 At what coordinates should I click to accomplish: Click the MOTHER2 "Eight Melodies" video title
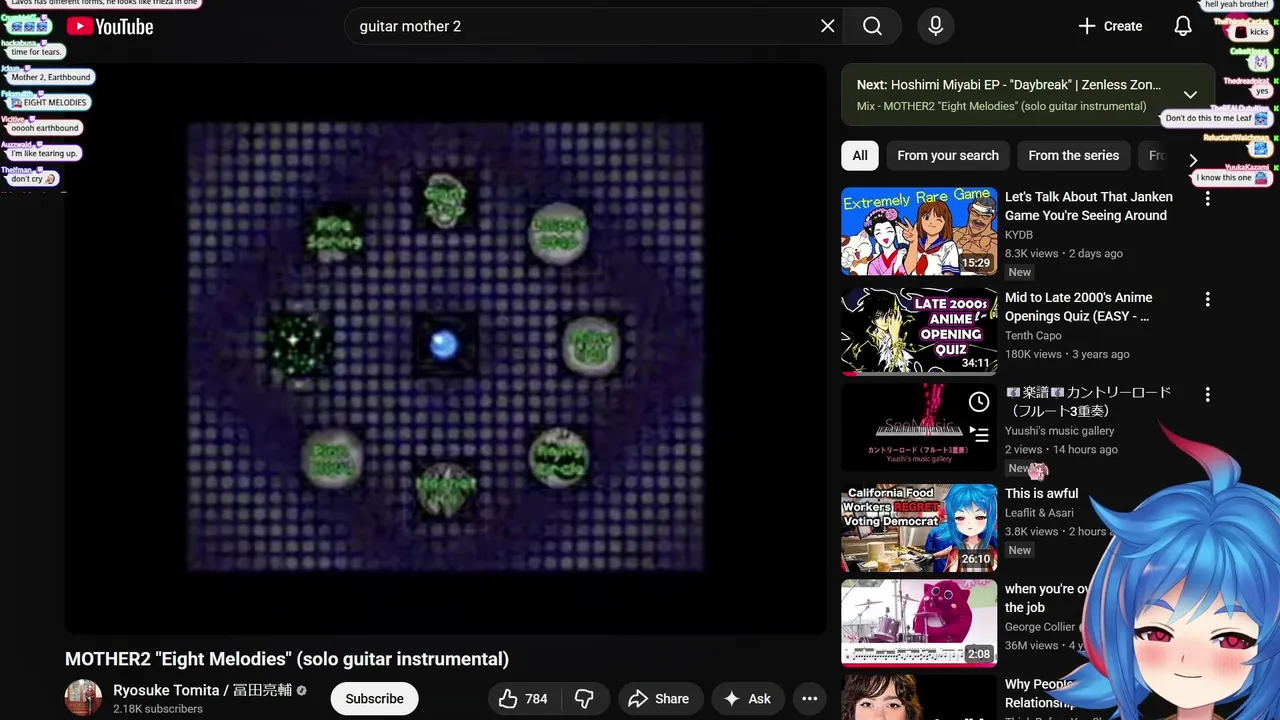(287, 659)
